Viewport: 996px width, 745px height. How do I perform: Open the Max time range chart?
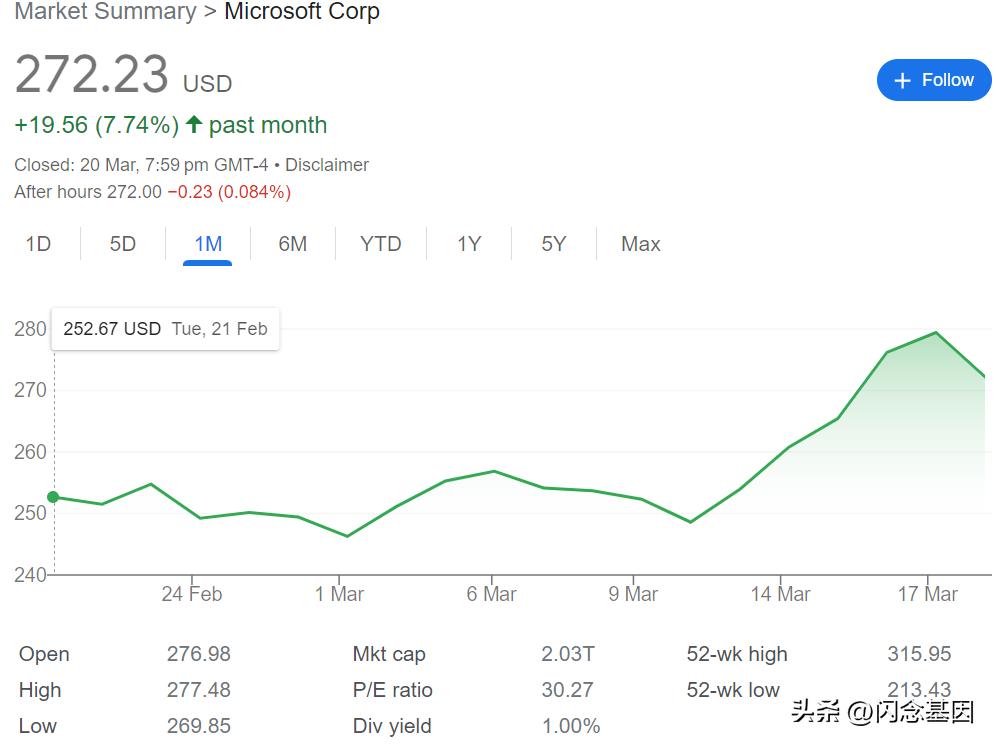640,244
